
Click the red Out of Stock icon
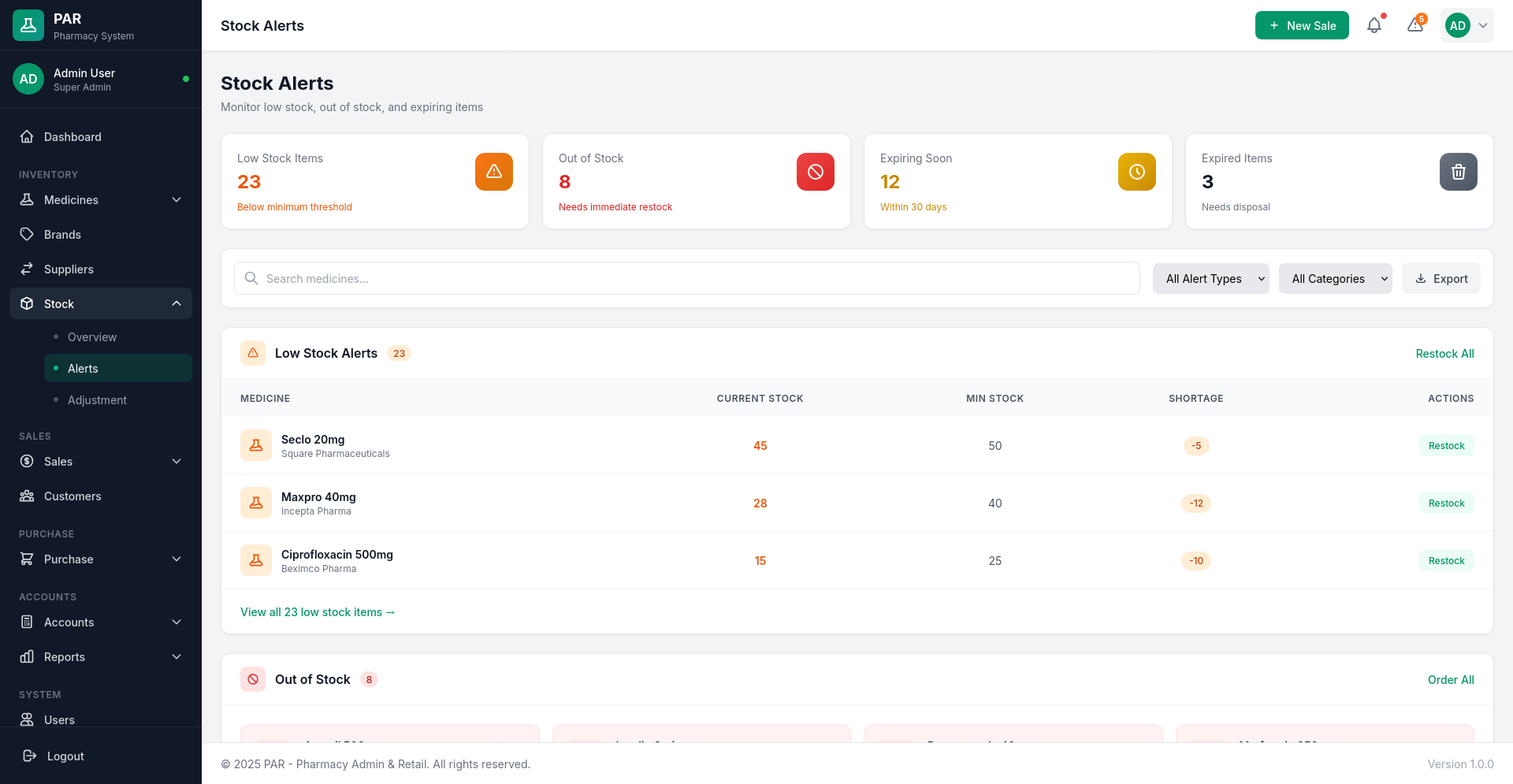tap(816, 172)
